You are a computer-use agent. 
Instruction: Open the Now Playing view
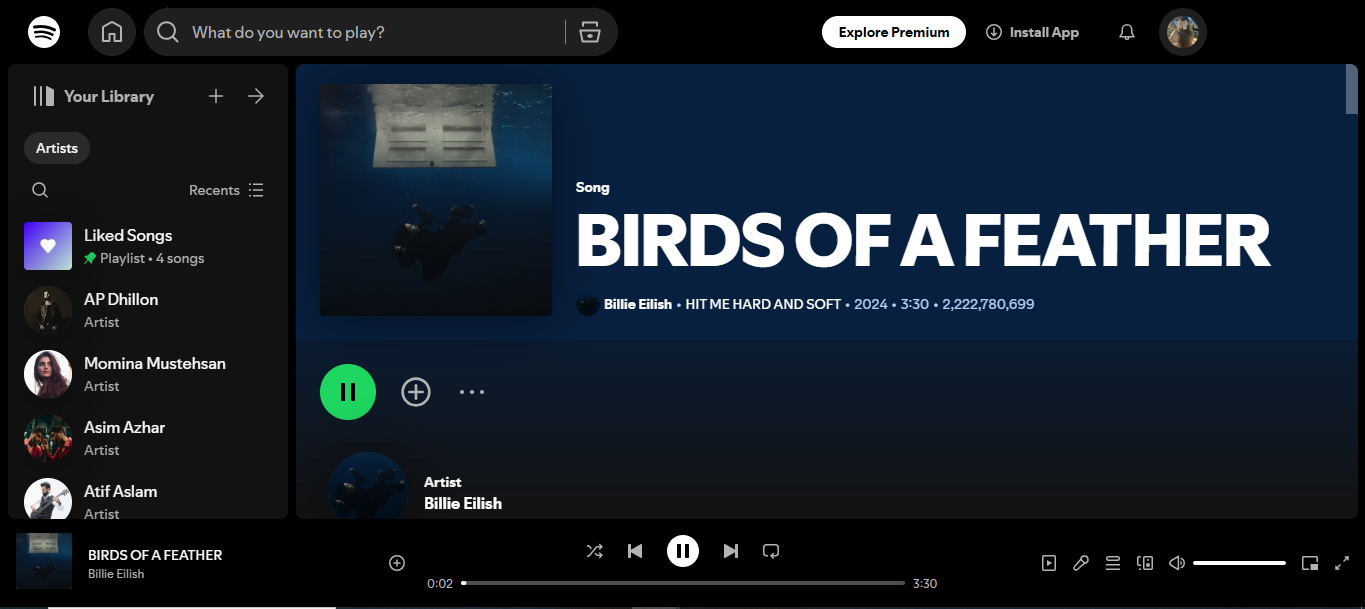coord(1049,562)
